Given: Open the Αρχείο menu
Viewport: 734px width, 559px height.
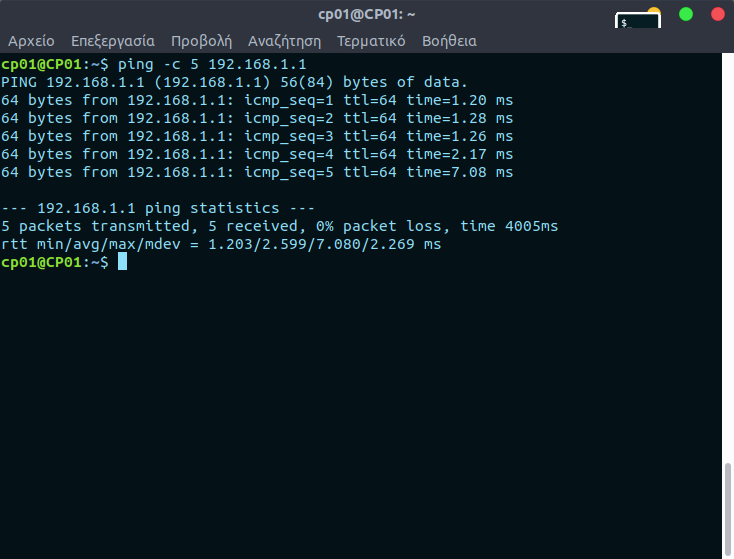Looking at the screenshot, I should click(31, 41).
